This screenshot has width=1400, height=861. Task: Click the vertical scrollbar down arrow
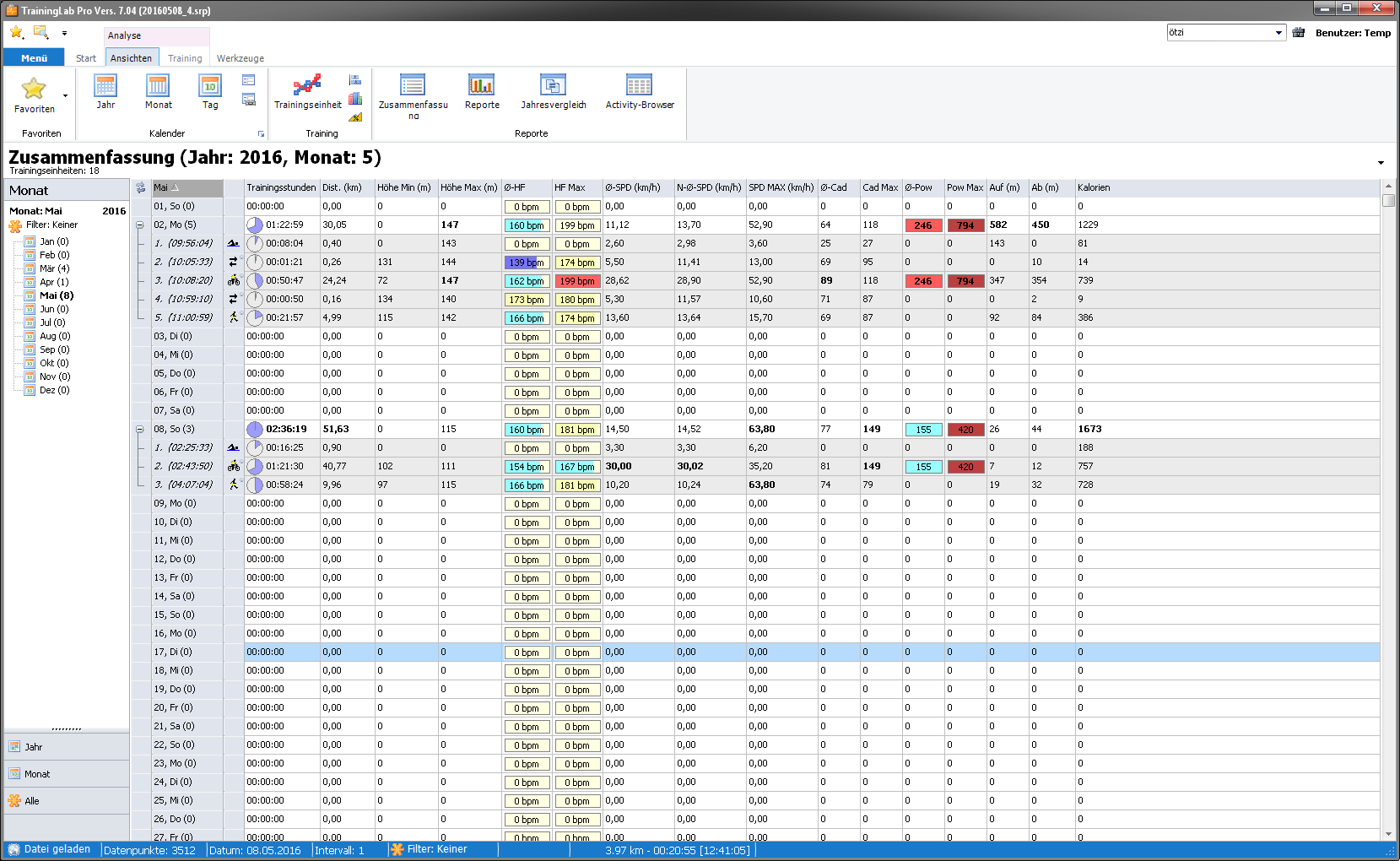tap(1389, 834)
